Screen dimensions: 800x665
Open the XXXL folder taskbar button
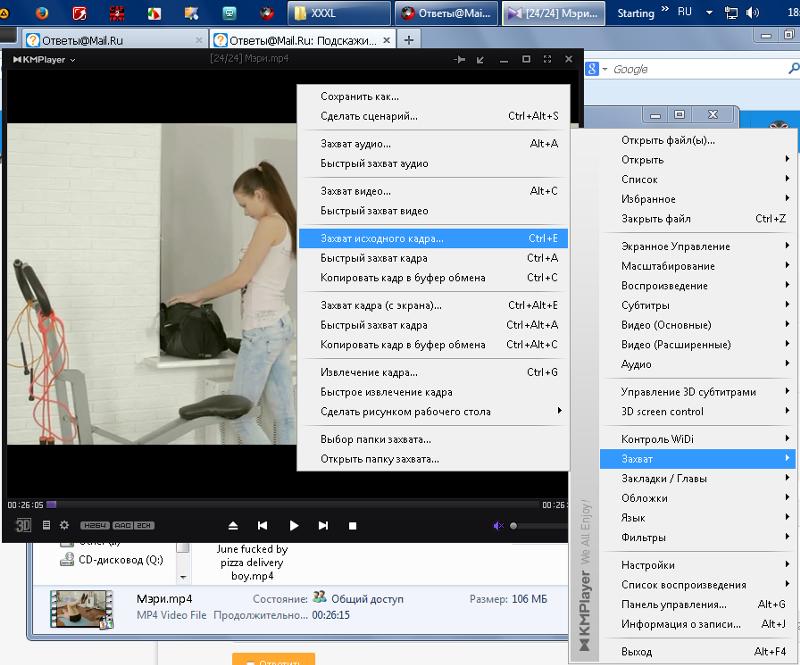click(x=339, y=13)
